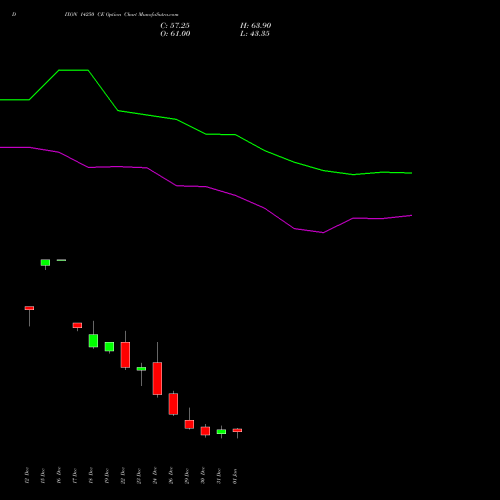Select the 01 Jan date label
The height and width of the screenshot is (500, 500).
(x=235, y=476)
